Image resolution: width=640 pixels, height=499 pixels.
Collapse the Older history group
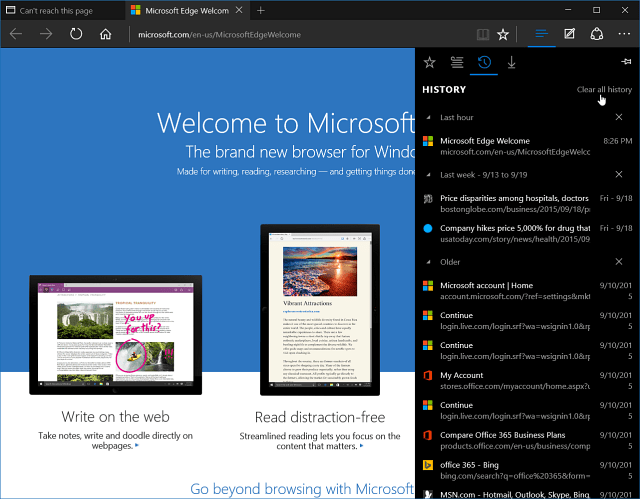click(x=428, y=262)
